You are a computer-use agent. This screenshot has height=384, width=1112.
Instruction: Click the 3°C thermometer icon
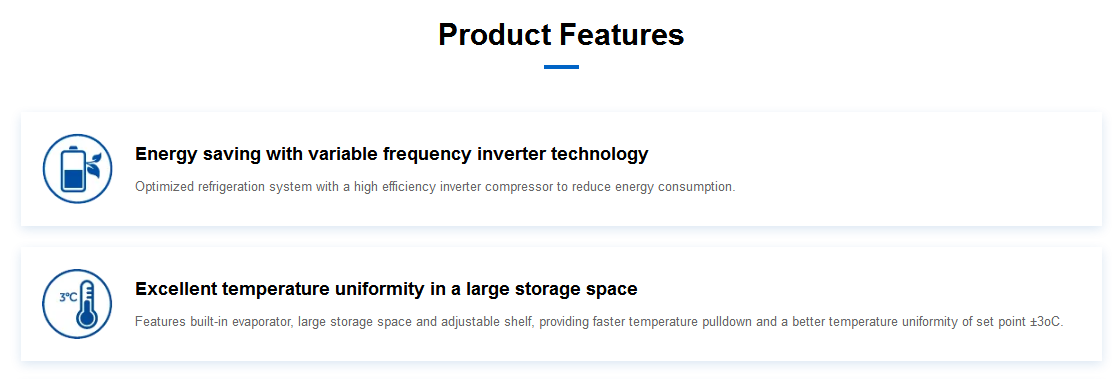(x=77, y=304)
